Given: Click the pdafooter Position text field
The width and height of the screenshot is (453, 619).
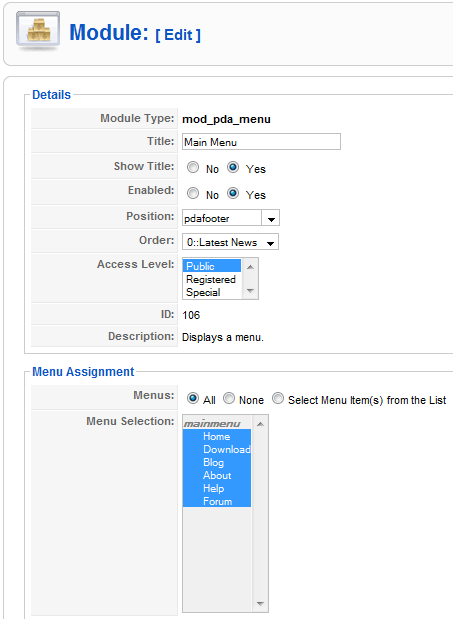Looking at the screenshot, I should click(222, 218).
